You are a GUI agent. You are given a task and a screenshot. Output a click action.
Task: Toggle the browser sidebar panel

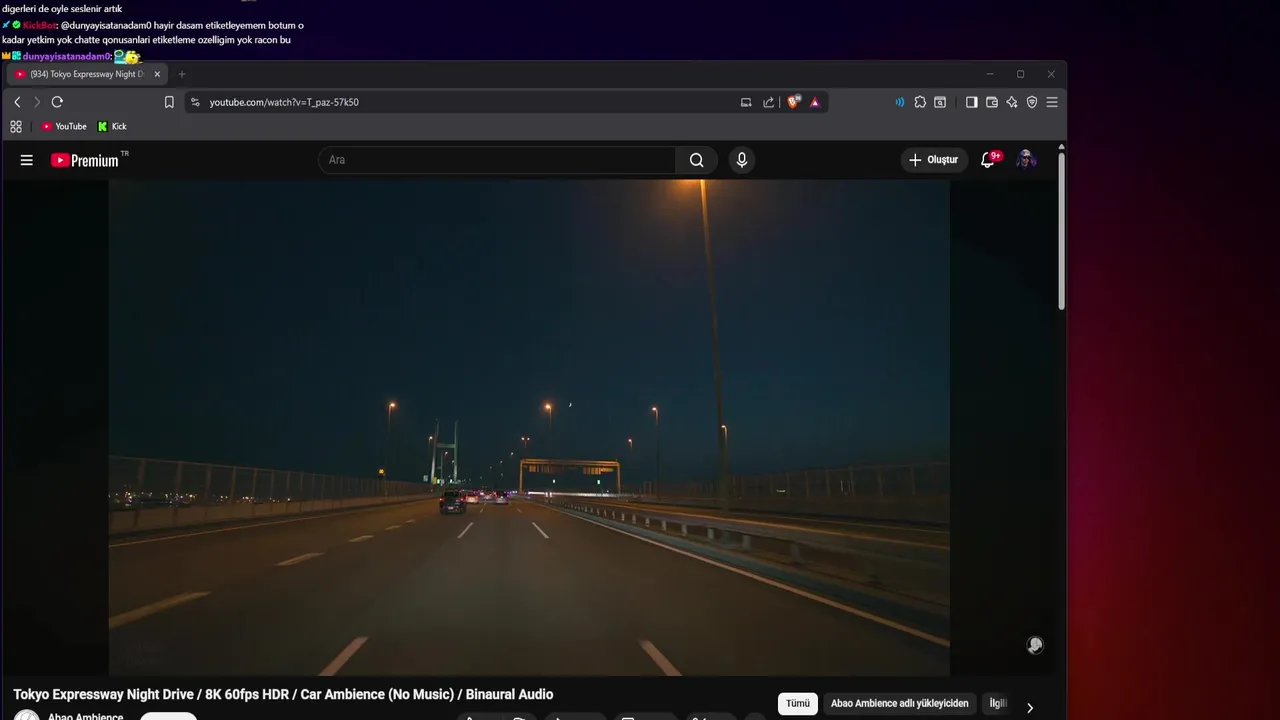[x=971, y=102]
